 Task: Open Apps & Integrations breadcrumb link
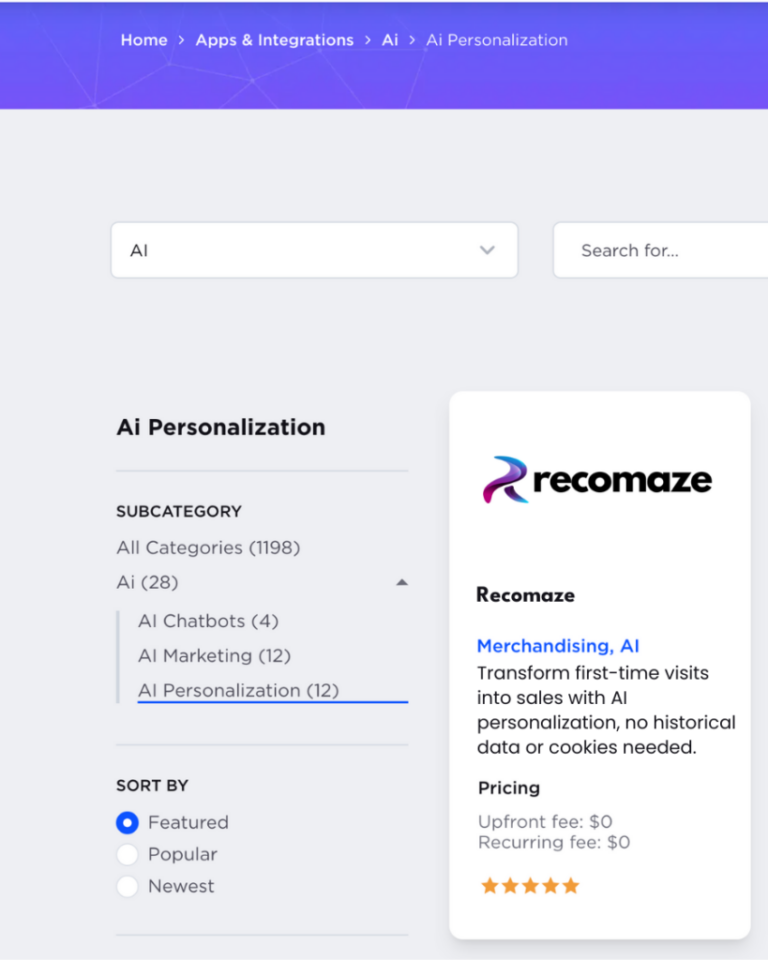click(274, 40)
